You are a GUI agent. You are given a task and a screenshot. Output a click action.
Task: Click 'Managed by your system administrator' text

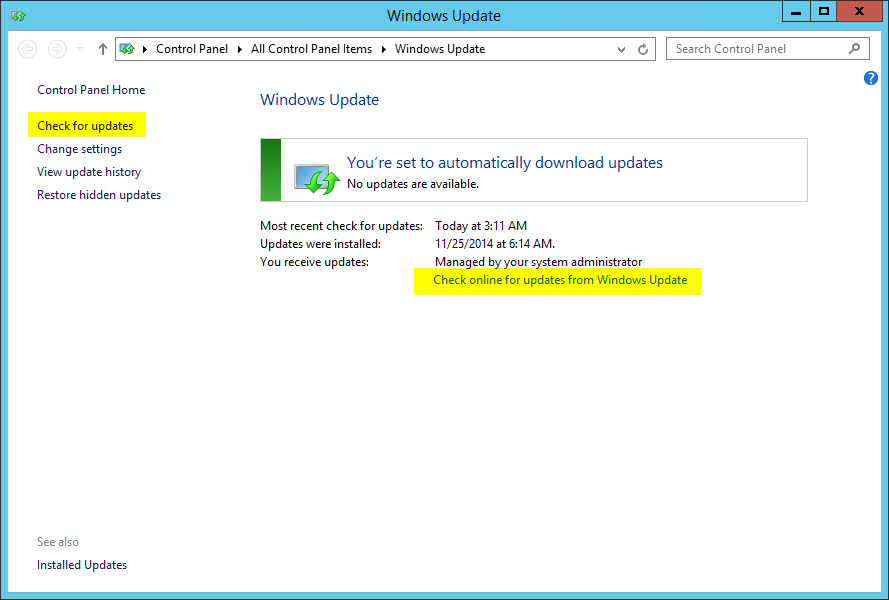click(539, 262)
